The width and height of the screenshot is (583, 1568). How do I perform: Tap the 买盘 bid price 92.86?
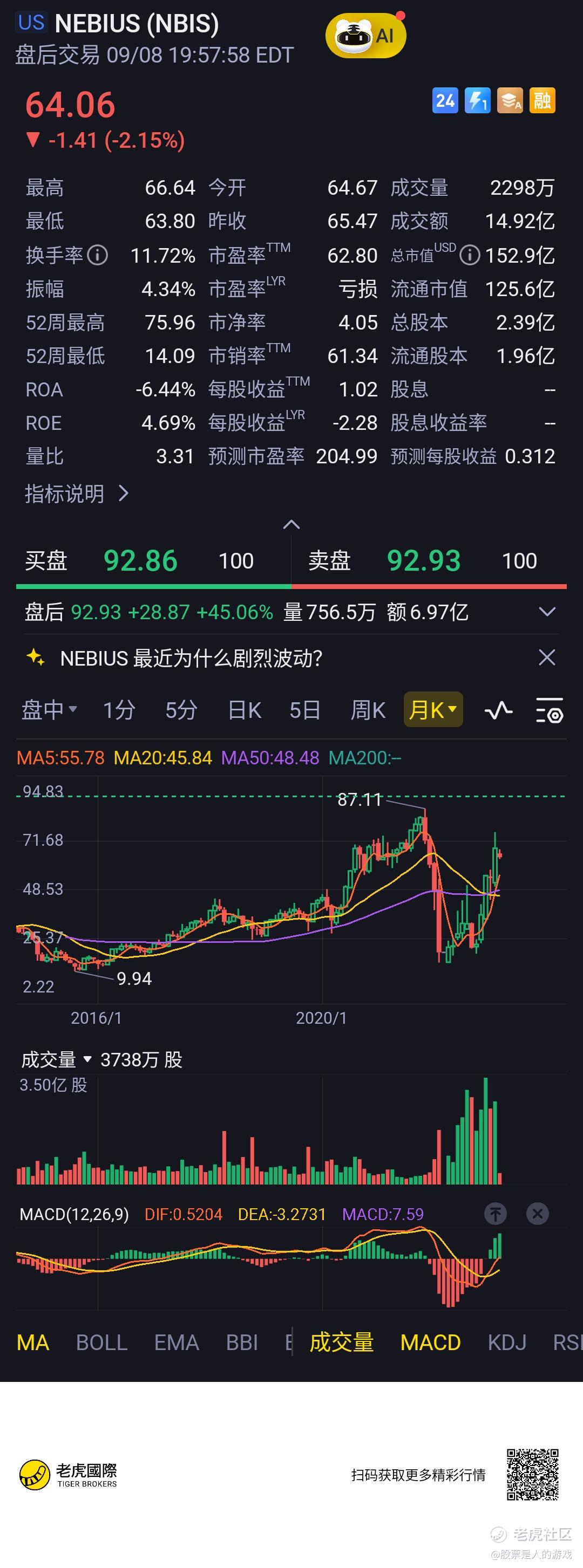140,560
